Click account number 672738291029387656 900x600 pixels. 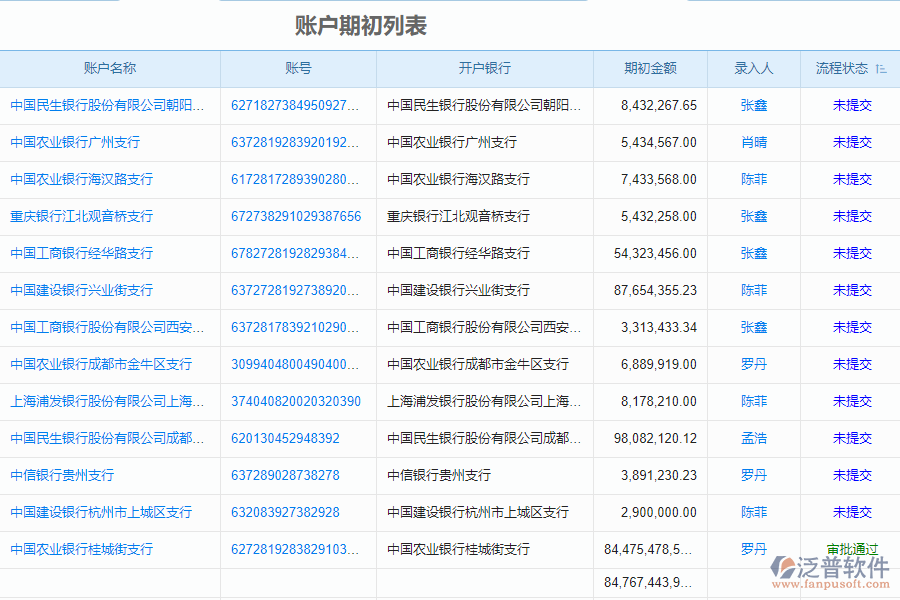tap(298, 216)
